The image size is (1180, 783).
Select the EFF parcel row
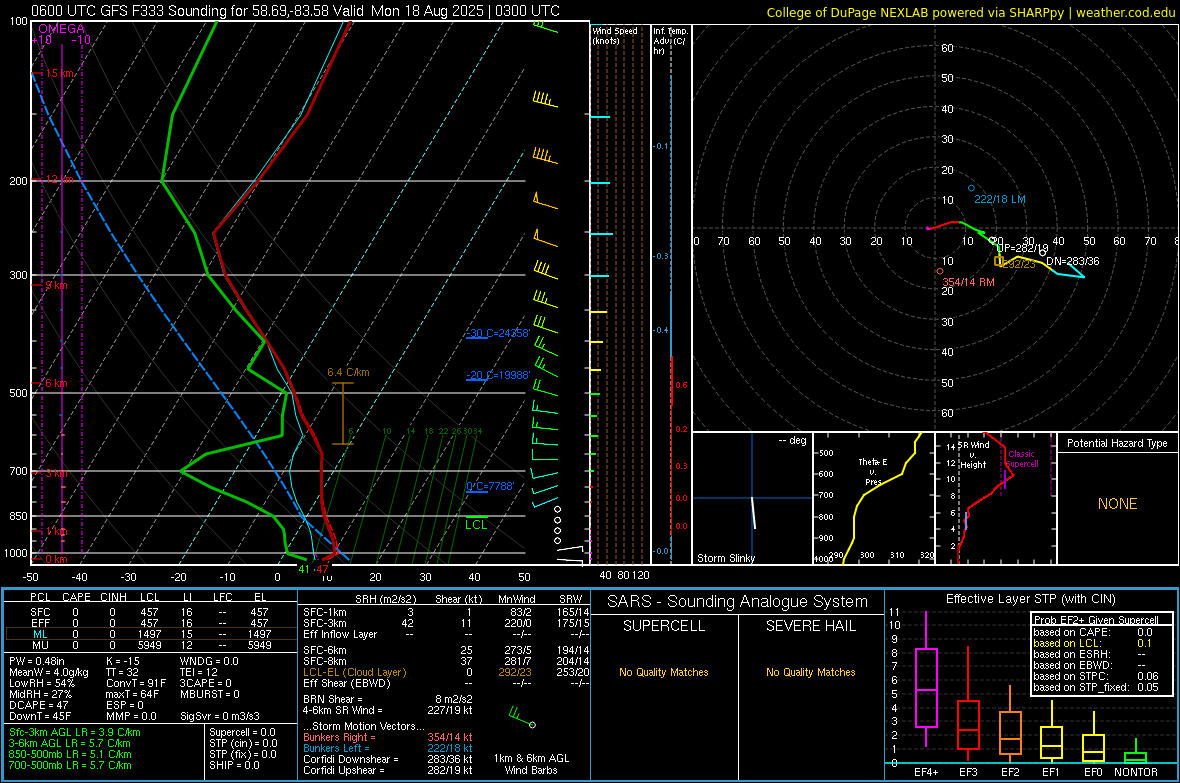pos(150,623)
